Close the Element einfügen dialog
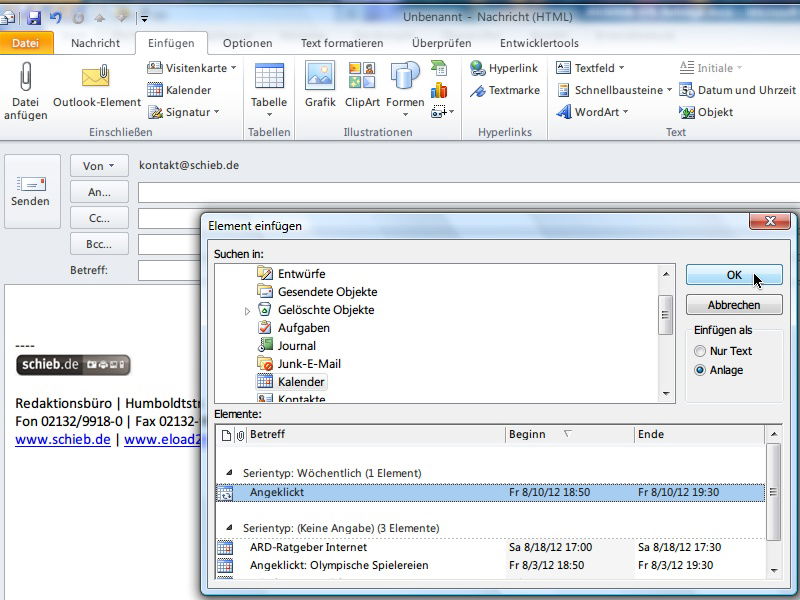The width and height of the screenshot is (800, 600). coord(769,221)
